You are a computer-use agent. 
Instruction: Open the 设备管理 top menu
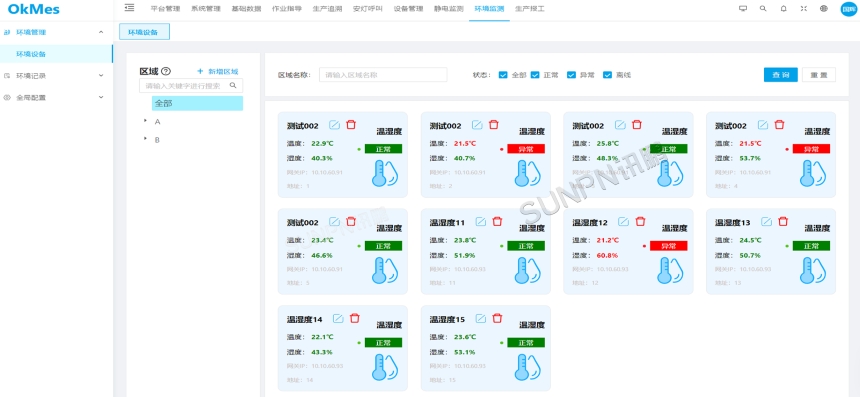tap(409, 9)
